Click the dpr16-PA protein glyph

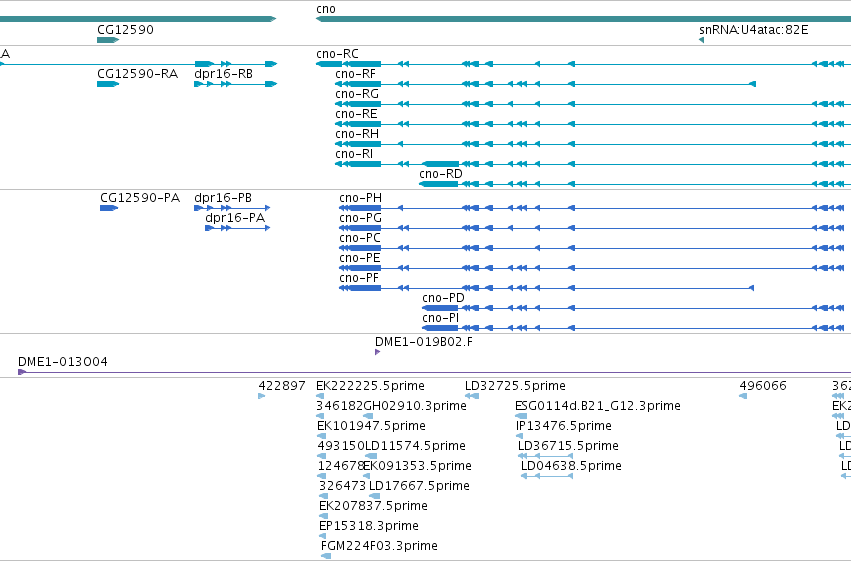pos(238,228)
